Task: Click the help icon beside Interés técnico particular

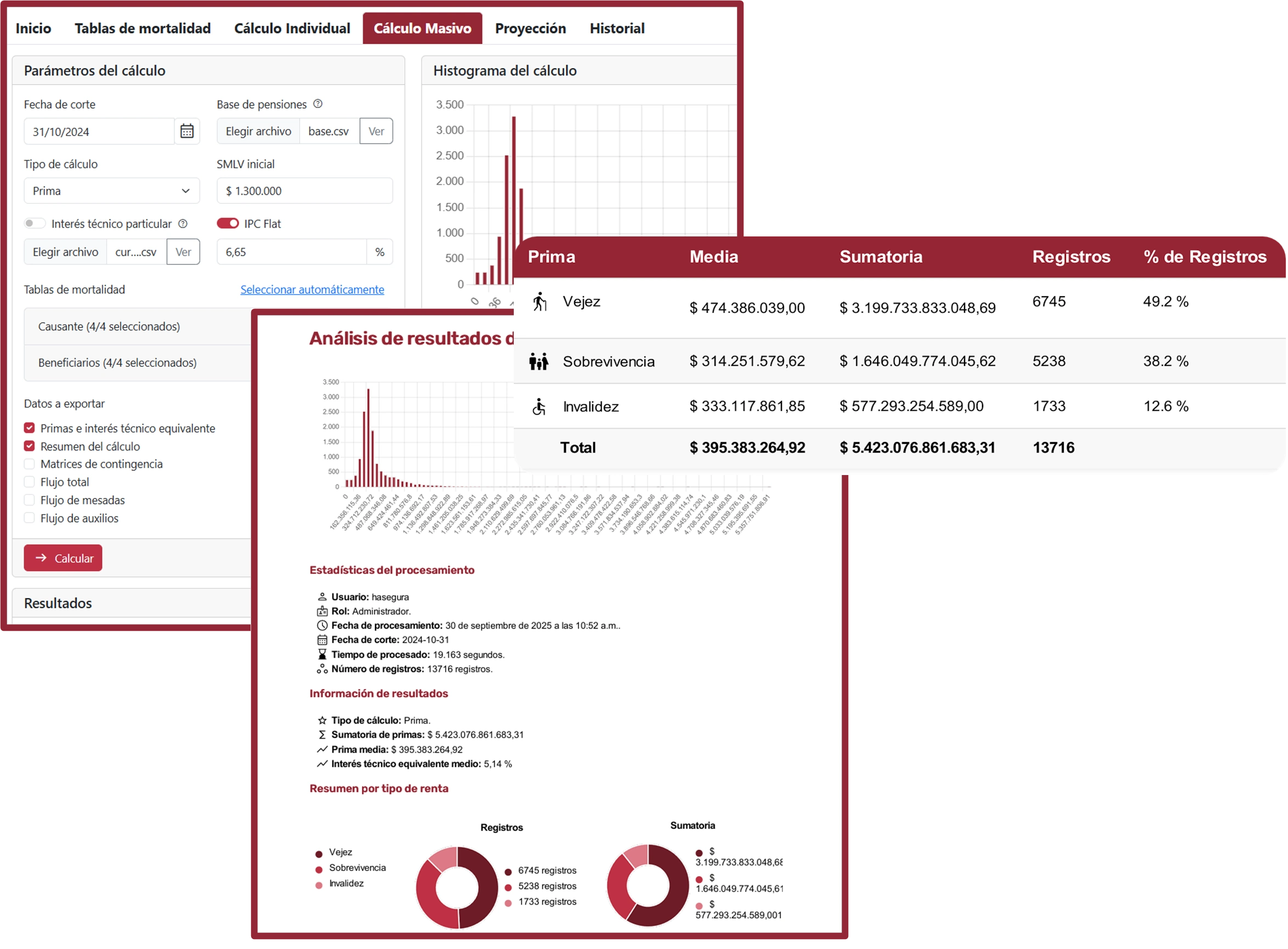Action: [183, 223]
